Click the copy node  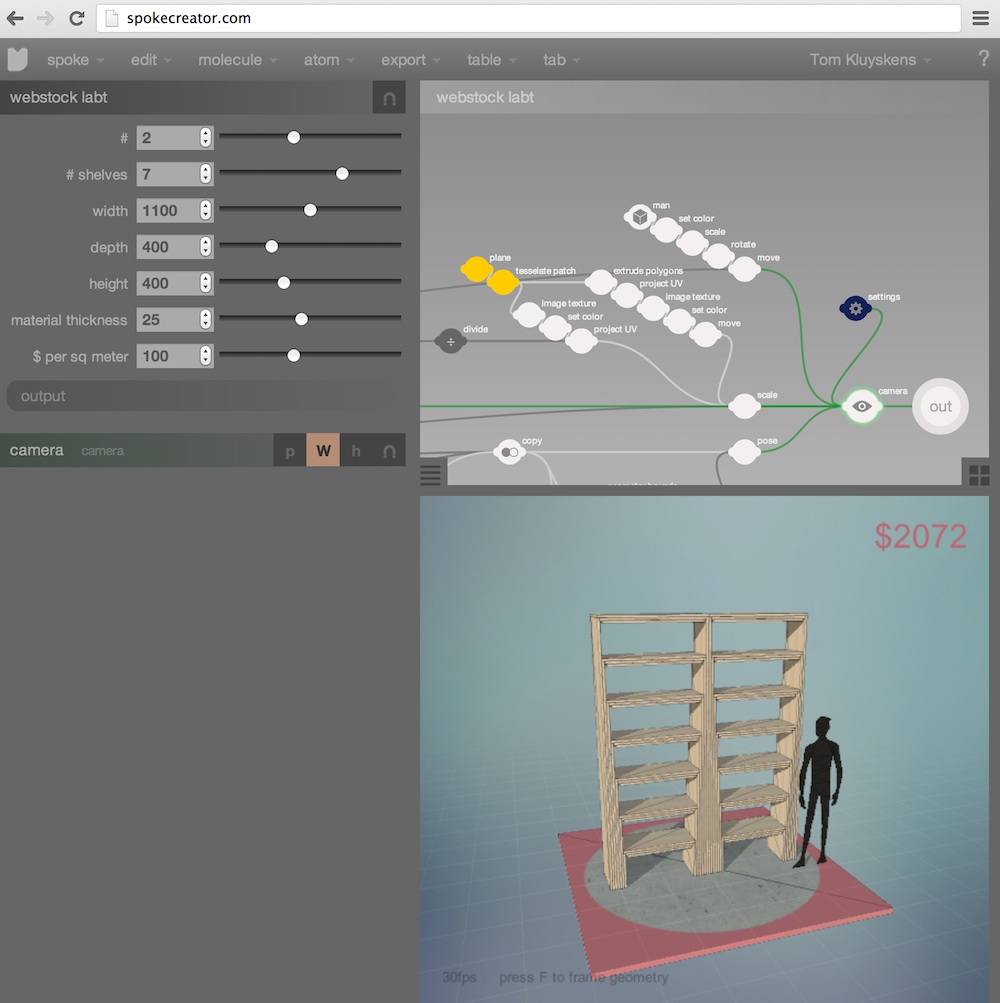509,451
